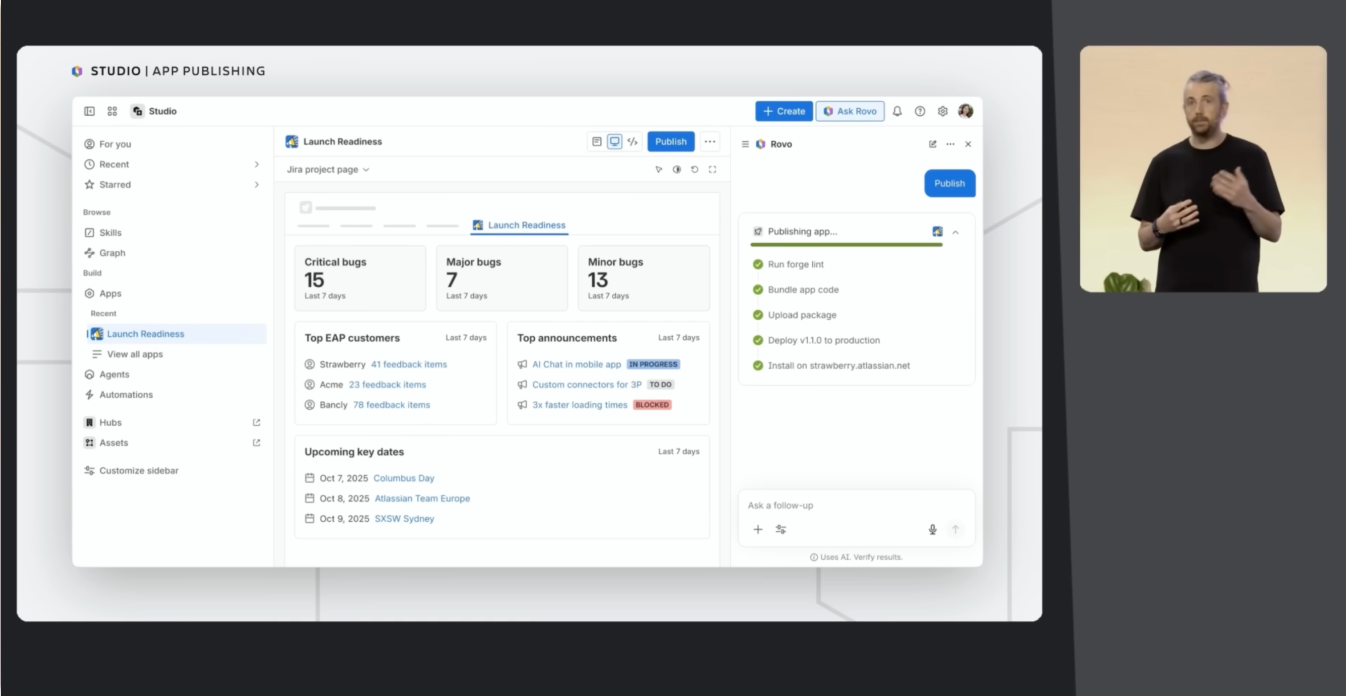Open the help question mark icon
The image size is (1346, 696).
click(920, 111)
